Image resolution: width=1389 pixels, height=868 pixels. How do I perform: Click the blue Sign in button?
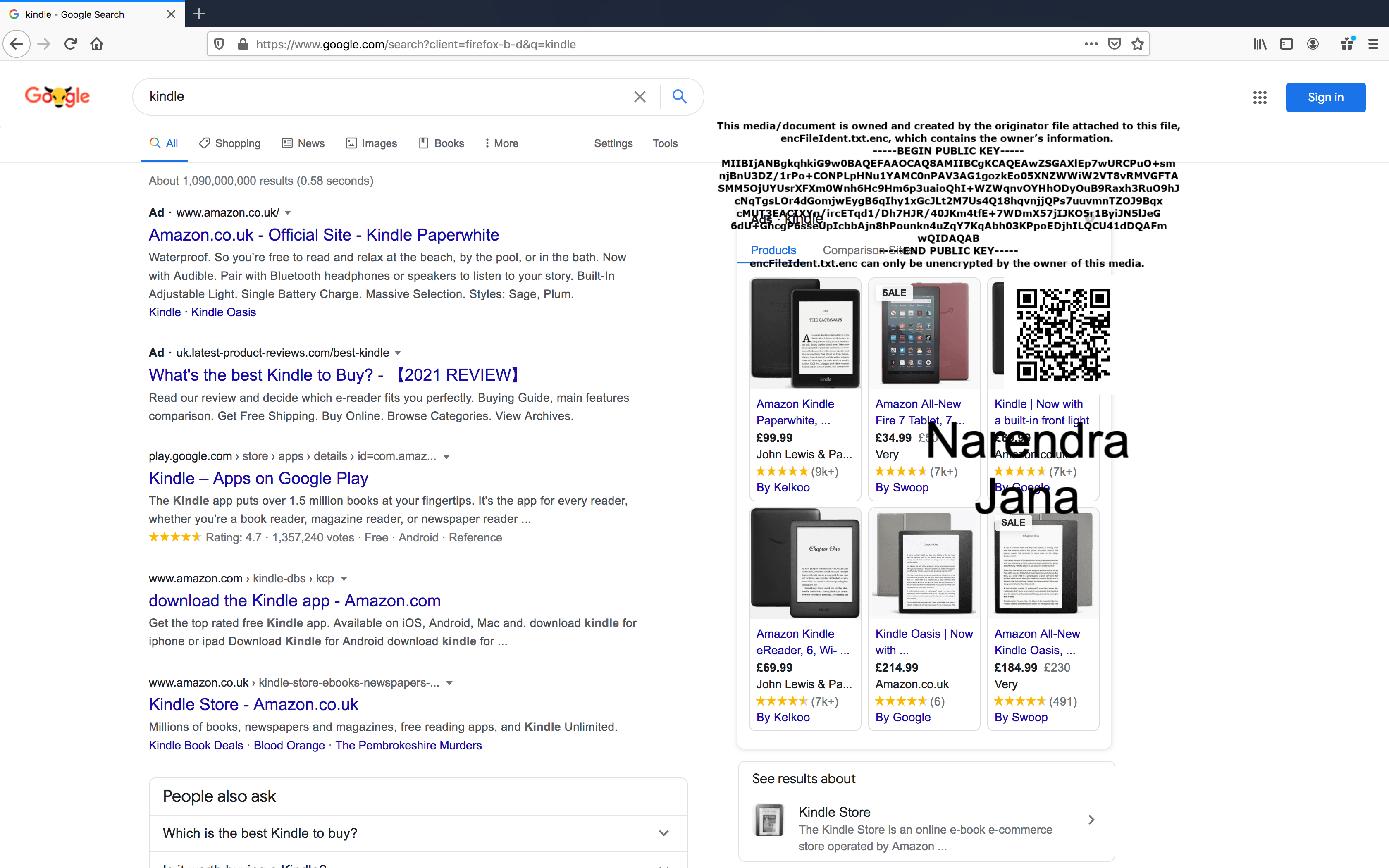click(1325, 98)
